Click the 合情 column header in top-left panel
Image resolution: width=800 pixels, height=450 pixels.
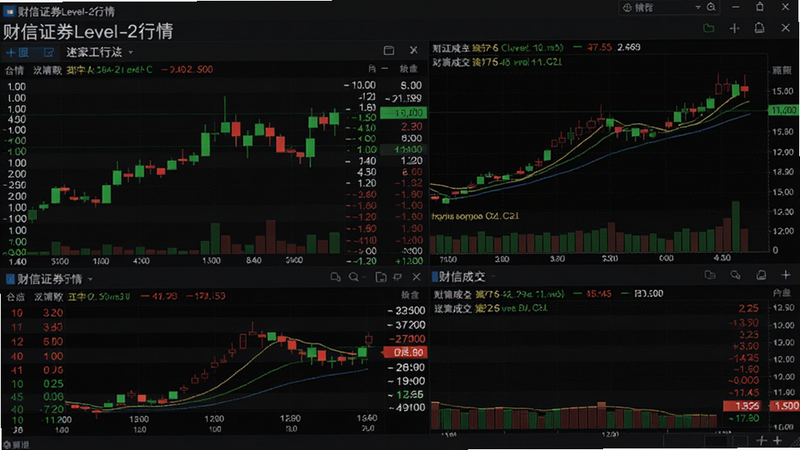[14, 70]
